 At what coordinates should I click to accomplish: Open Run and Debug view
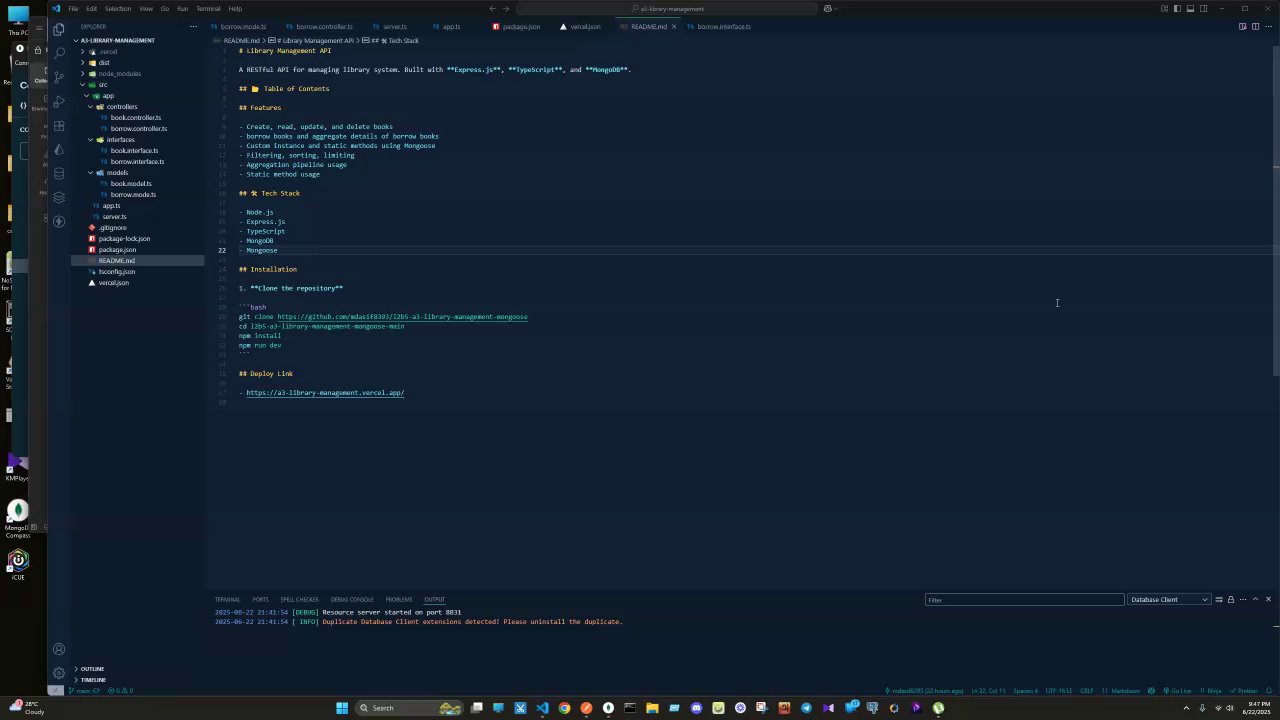(x=59, y=101)
